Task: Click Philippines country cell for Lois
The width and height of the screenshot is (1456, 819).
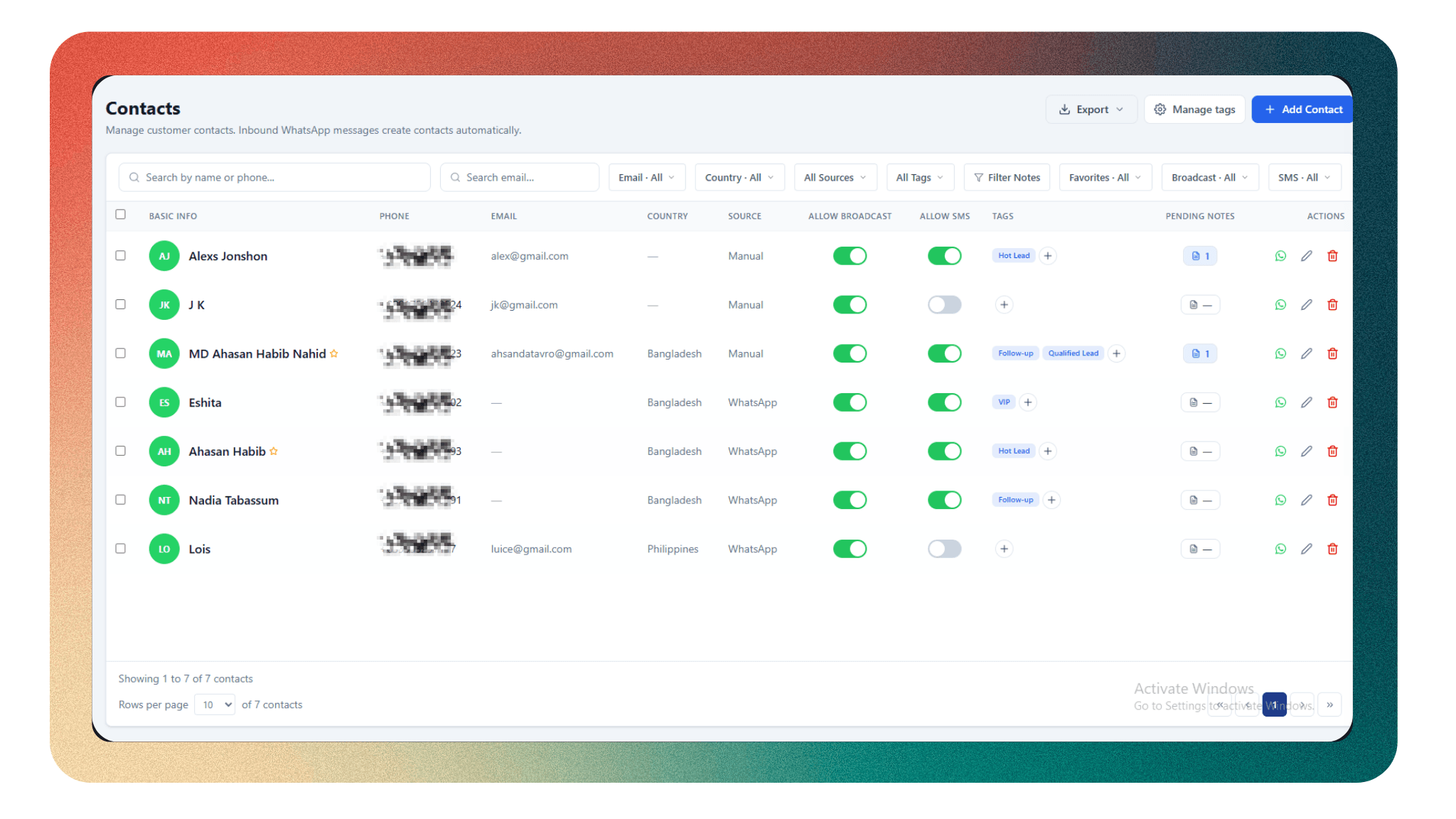Action: tap(673, 549)
